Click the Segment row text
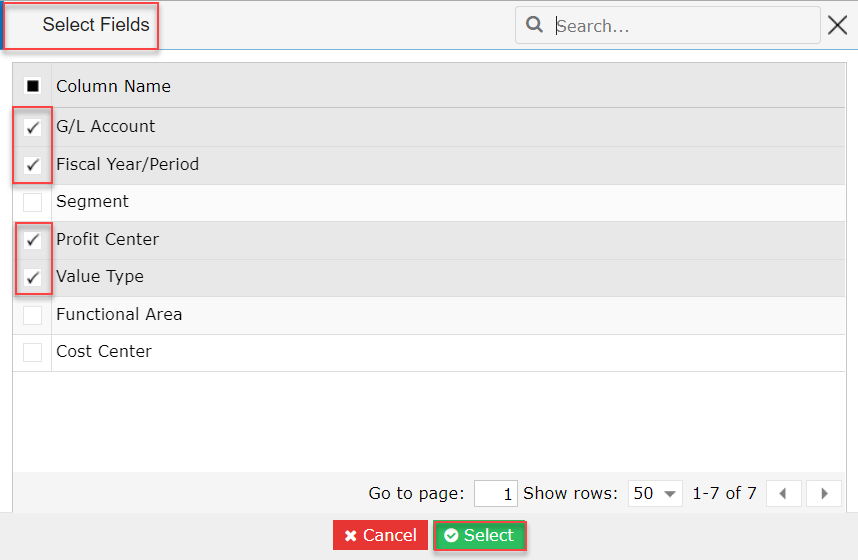 point(92,201)
